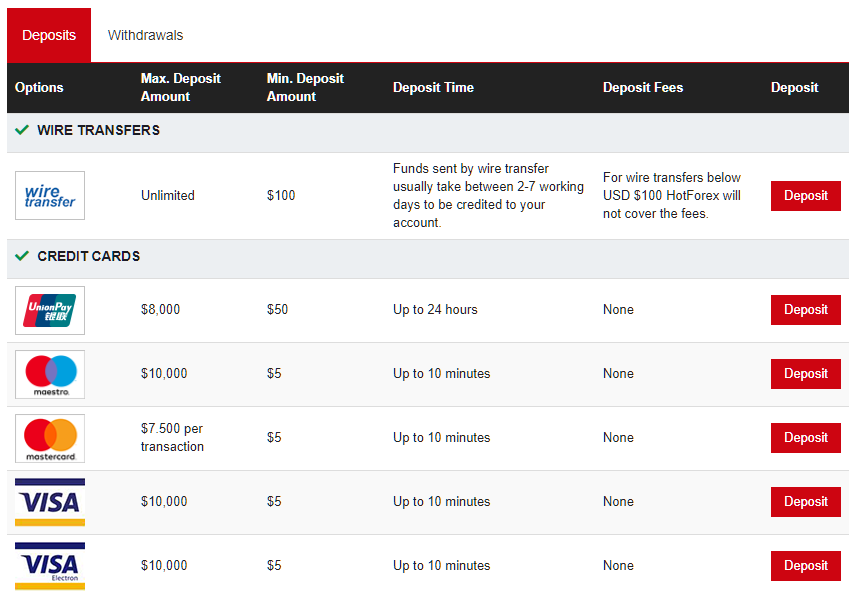
Task: Click the Maestro card logo
Action: coord(50,374)
